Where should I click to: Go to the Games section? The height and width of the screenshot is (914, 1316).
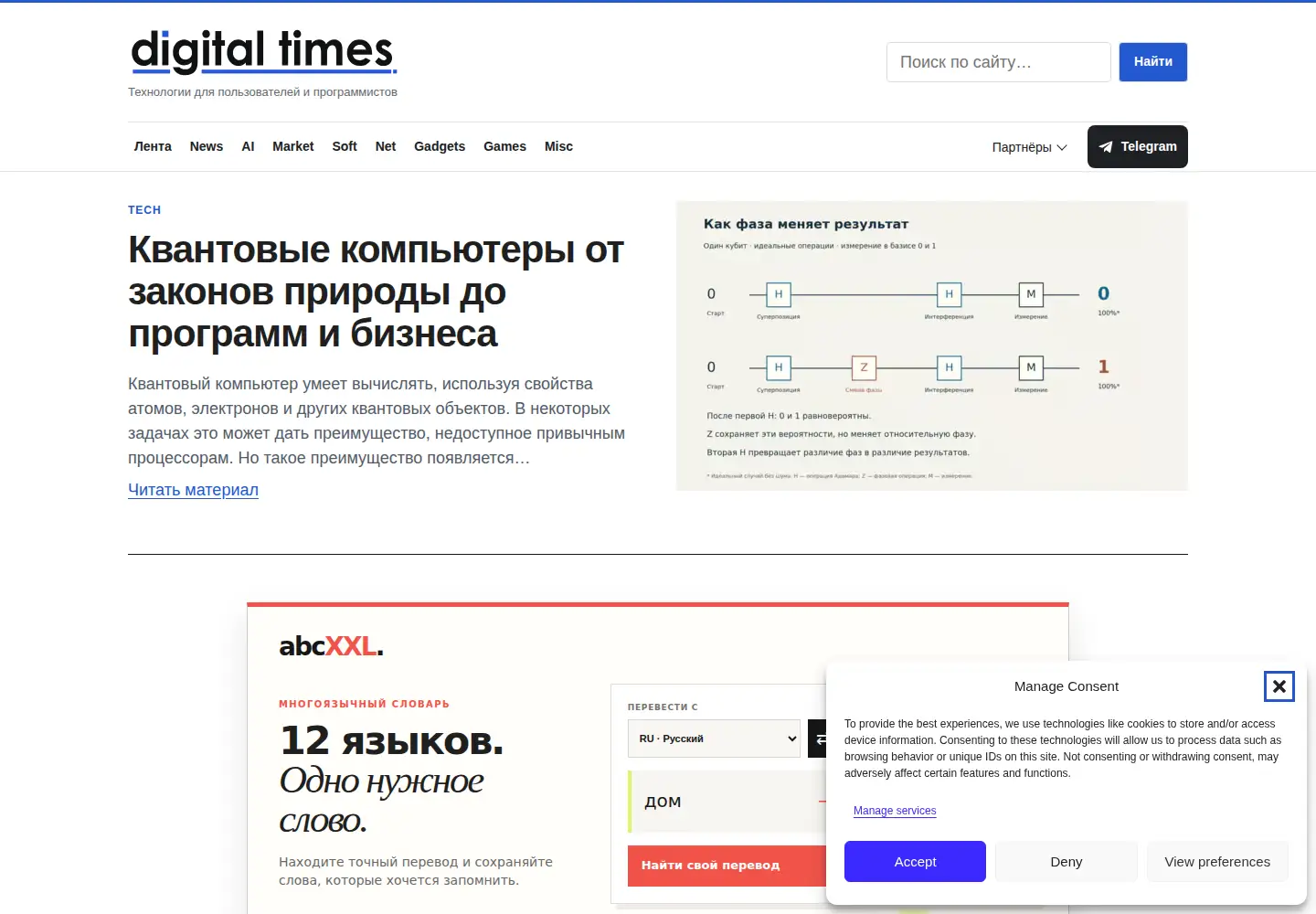coord(504,146)
